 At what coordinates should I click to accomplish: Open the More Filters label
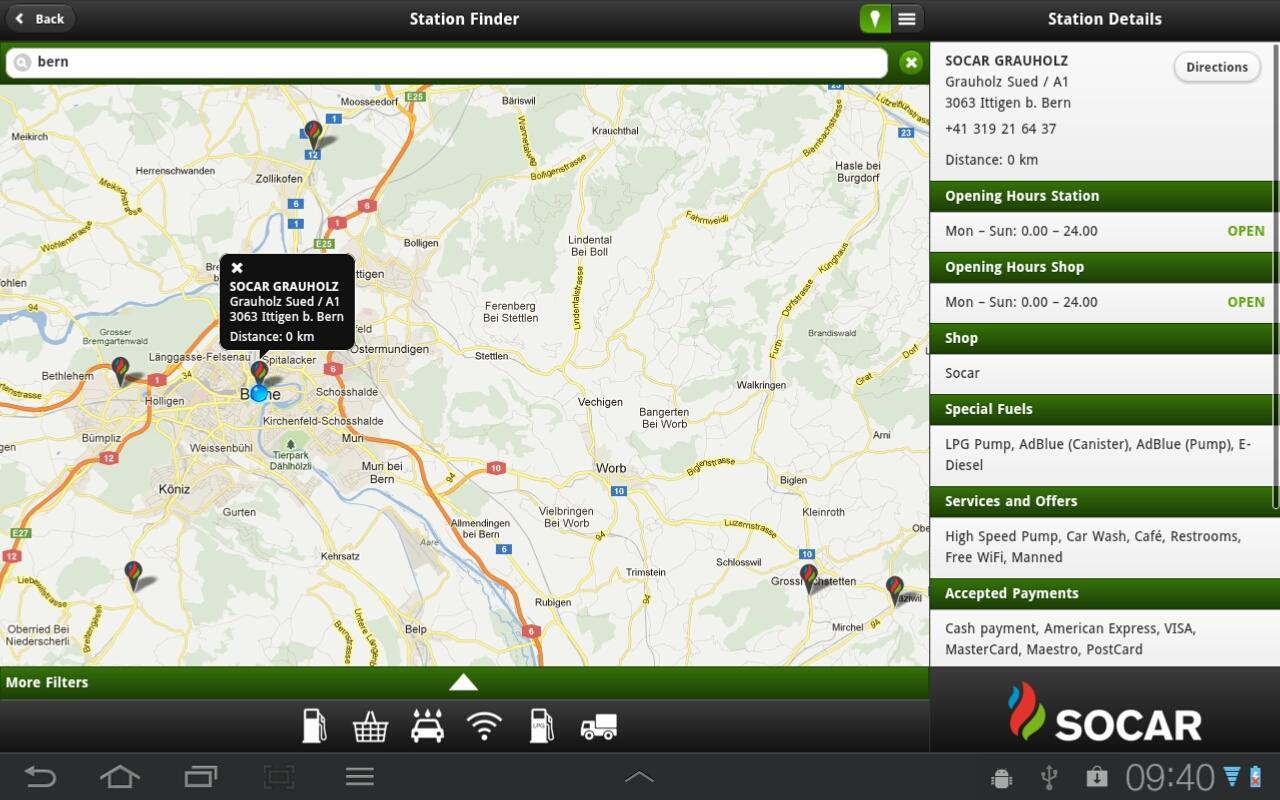coord(47,682)
